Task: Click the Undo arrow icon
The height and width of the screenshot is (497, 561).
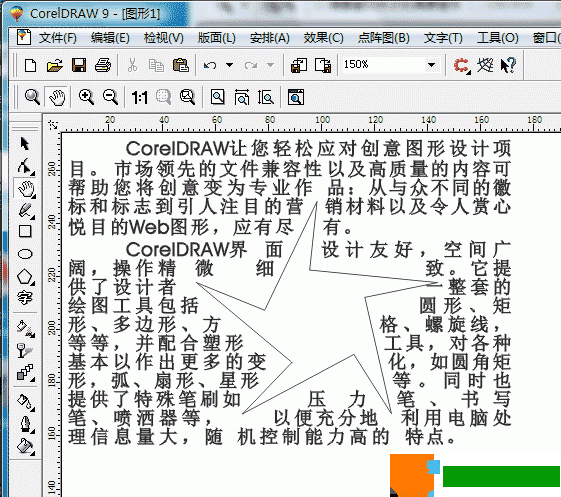Action: (x=210, y=65)
